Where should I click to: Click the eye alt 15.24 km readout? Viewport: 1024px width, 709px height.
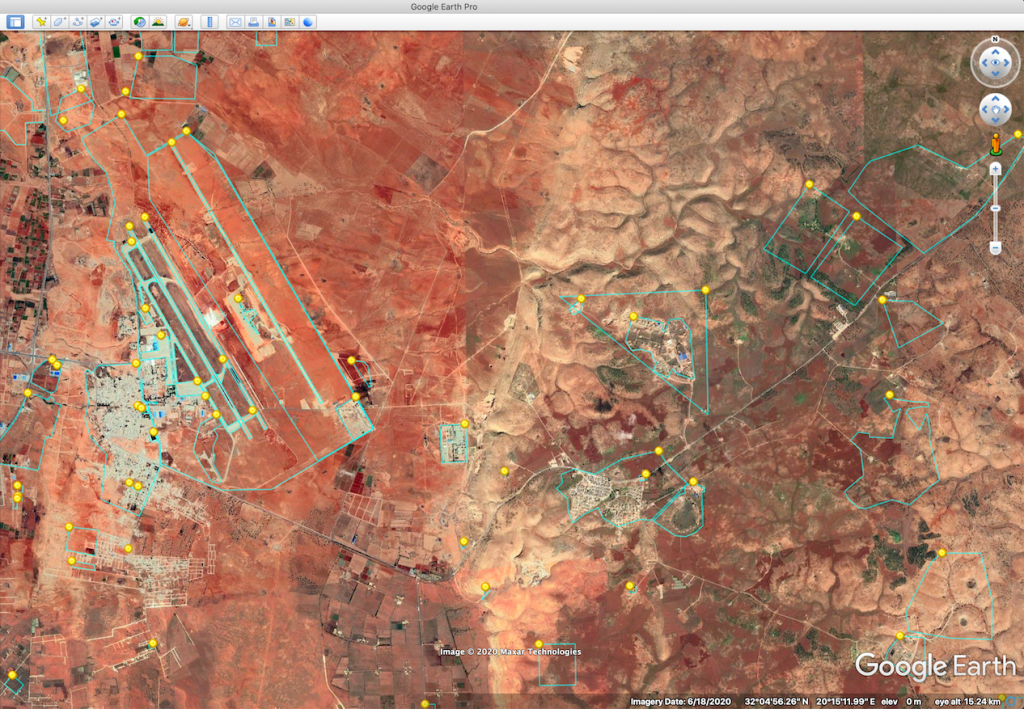(x=967, y=702)
